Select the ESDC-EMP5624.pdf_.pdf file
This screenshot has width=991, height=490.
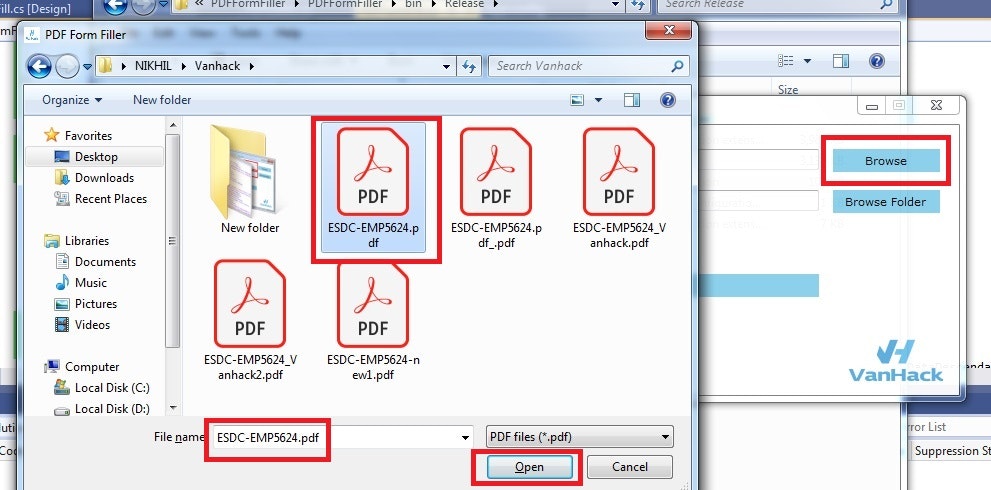[x=496, y=188]
